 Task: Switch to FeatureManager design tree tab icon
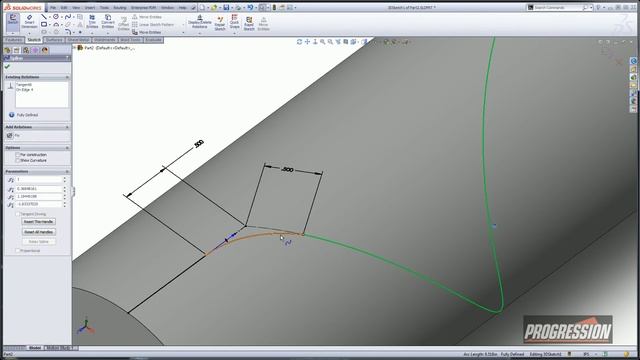(x=7, y=50)
